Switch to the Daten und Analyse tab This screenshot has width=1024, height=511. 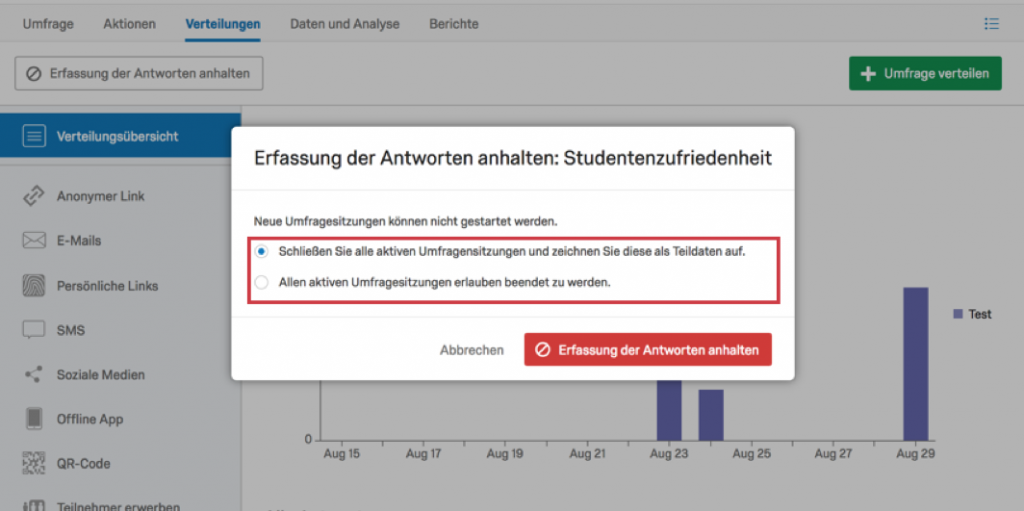point(345,24)
